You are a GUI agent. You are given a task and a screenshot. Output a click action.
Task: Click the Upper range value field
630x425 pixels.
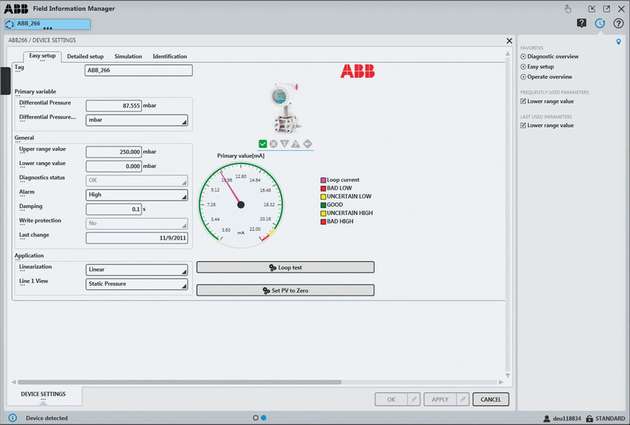click(114, 152)
